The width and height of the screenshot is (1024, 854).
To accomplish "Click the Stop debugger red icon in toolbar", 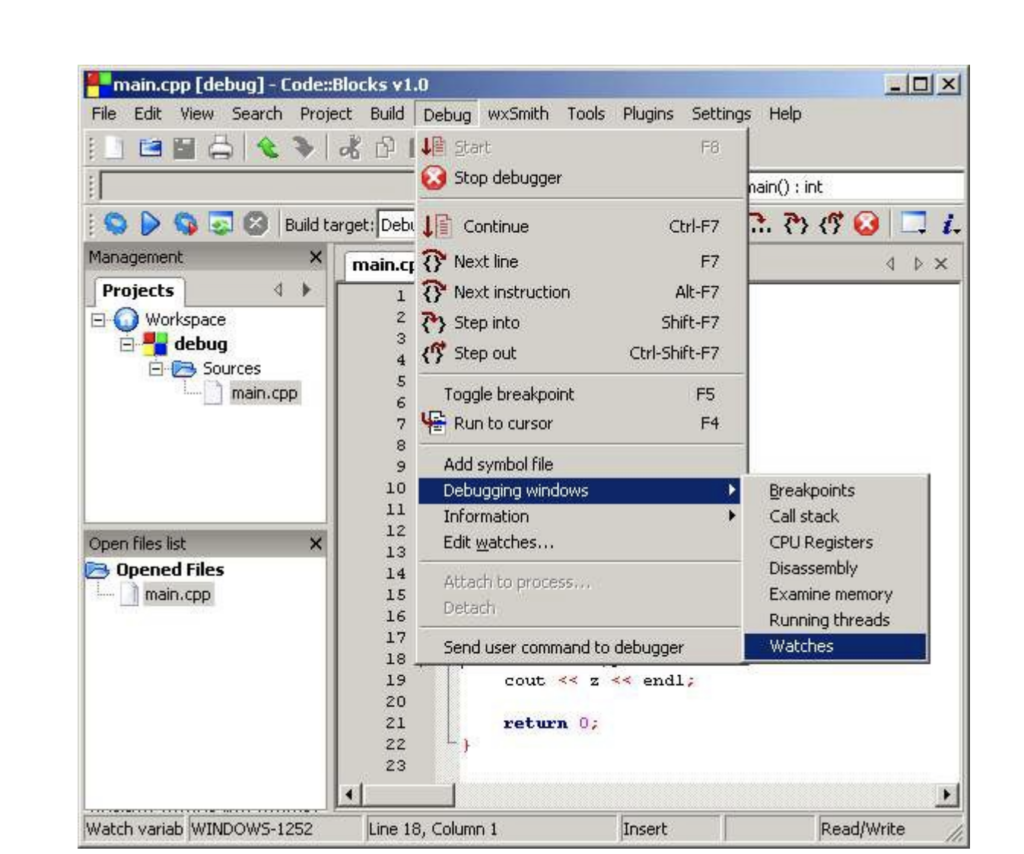I will click(866, 224).
